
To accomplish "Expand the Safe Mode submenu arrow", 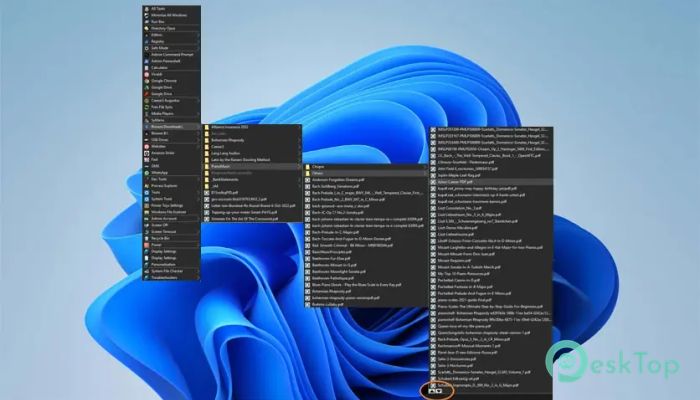I will pos(198,48).
